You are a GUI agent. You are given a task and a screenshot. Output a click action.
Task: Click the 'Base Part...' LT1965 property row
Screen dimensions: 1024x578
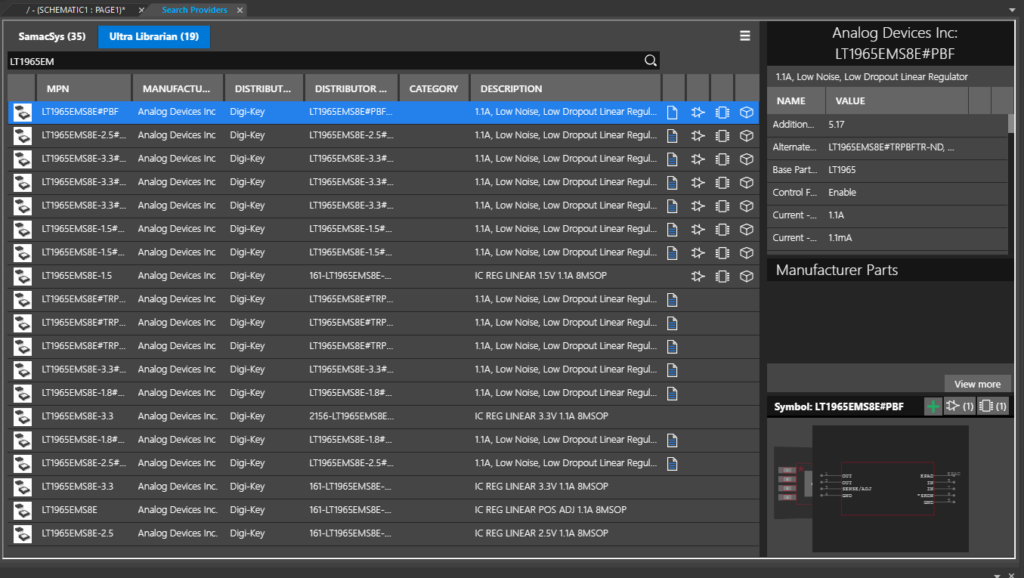click(888, 170)
